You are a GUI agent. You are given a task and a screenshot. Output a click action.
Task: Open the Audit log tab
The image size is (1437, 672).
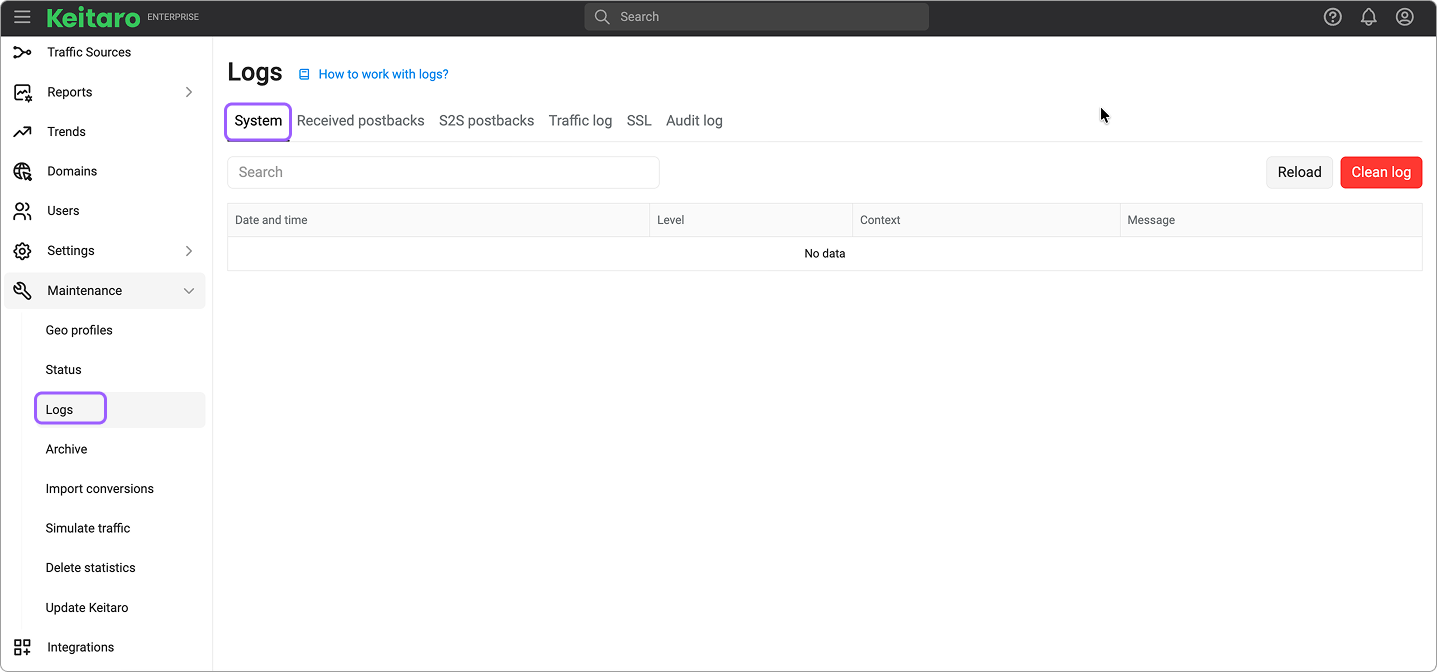[x=694, y=121]
